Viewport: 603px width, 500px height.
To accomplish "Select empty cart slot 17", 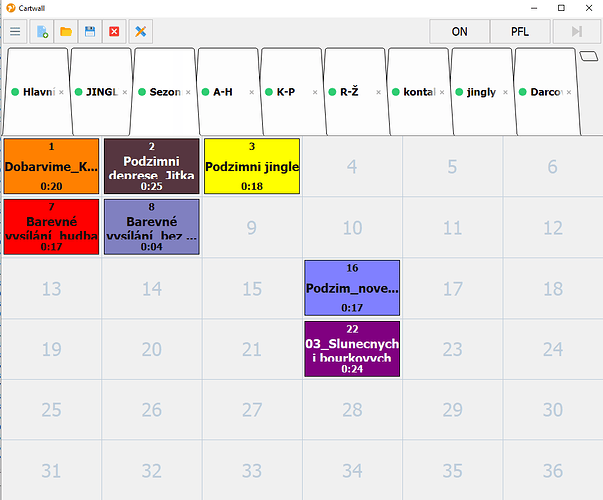I will point(452,288).
